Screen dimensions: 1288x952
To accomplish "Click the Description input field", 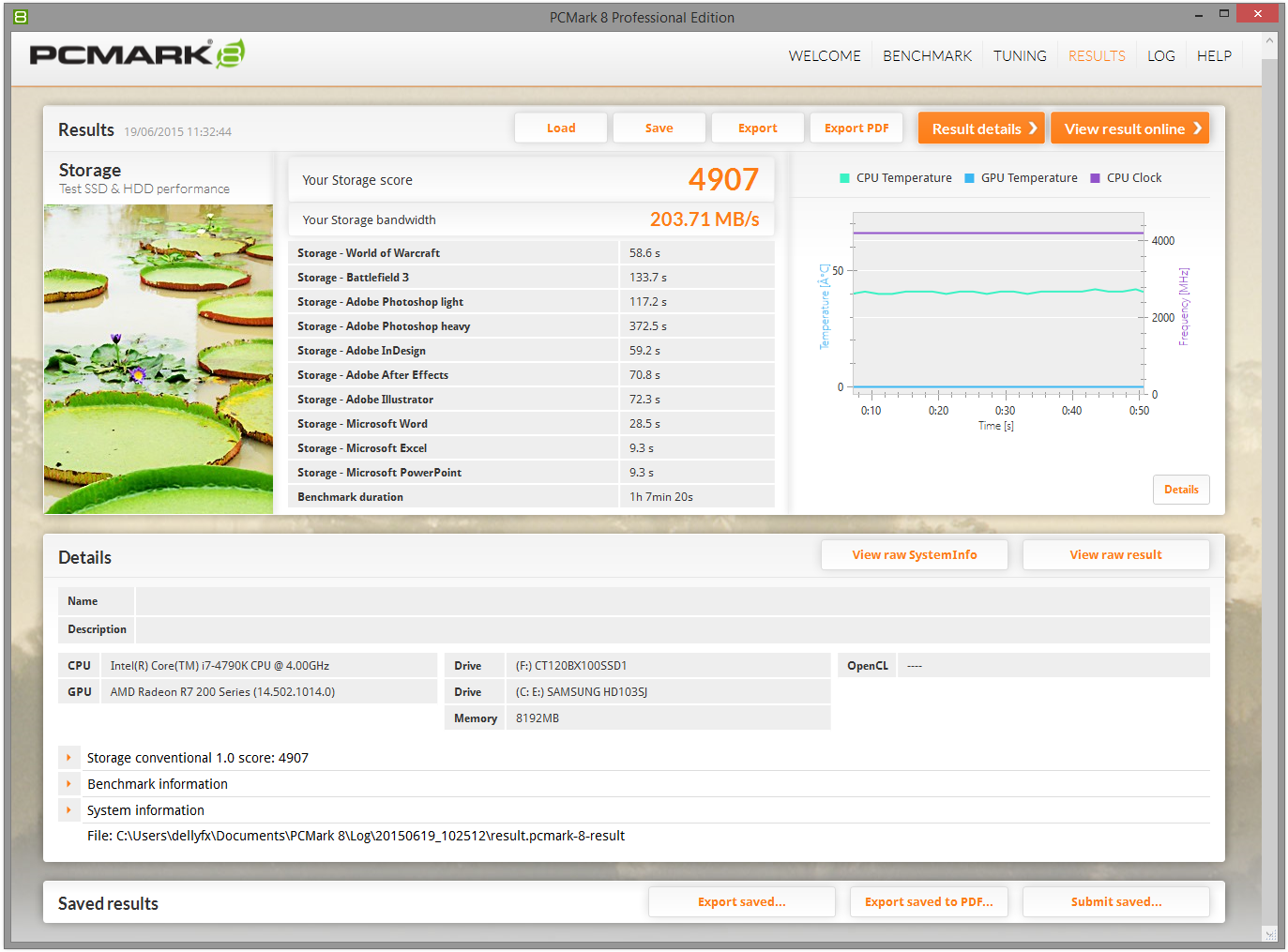I will [x=673, y=629].
